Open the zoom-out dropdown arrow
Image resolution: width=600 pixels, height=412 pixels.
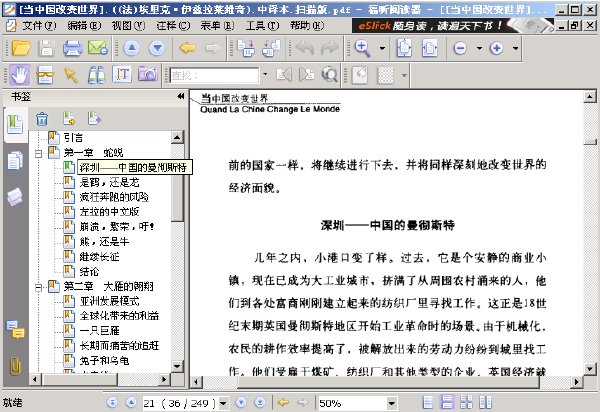click(479, 49)
